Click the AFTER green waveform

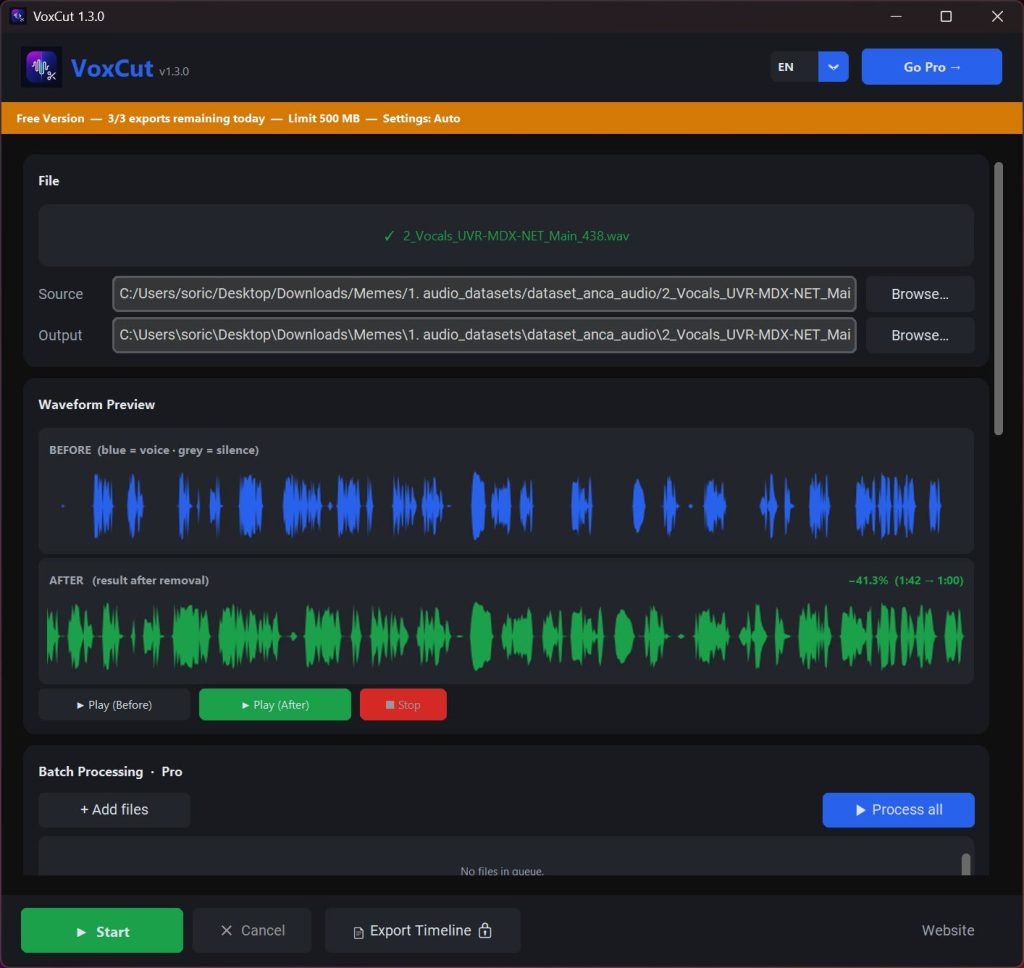tap(506, 636)
